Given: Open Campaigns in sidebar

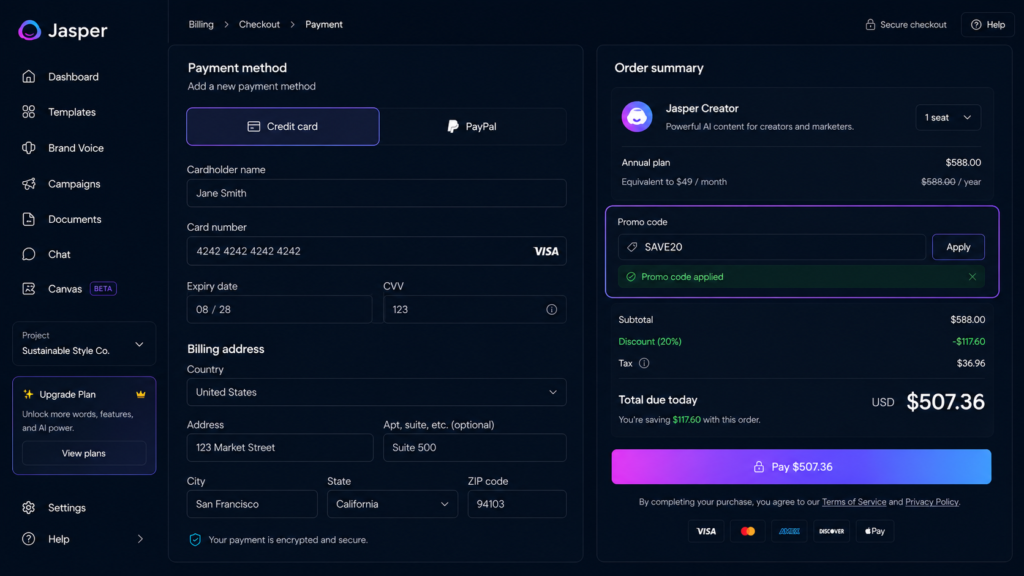Looking at the screenshot, I should click(x=74, y=184).
